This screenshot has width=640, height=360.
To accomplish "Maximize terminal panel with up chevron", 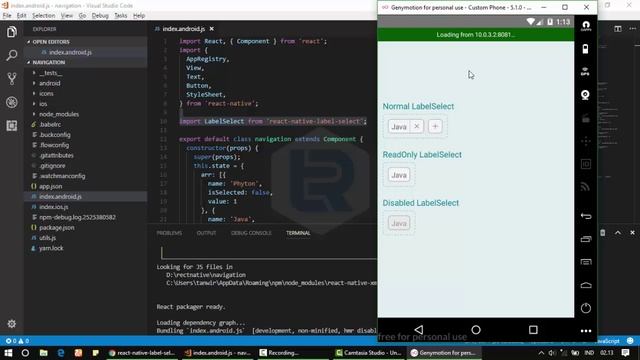I will [x=618, y=233].
